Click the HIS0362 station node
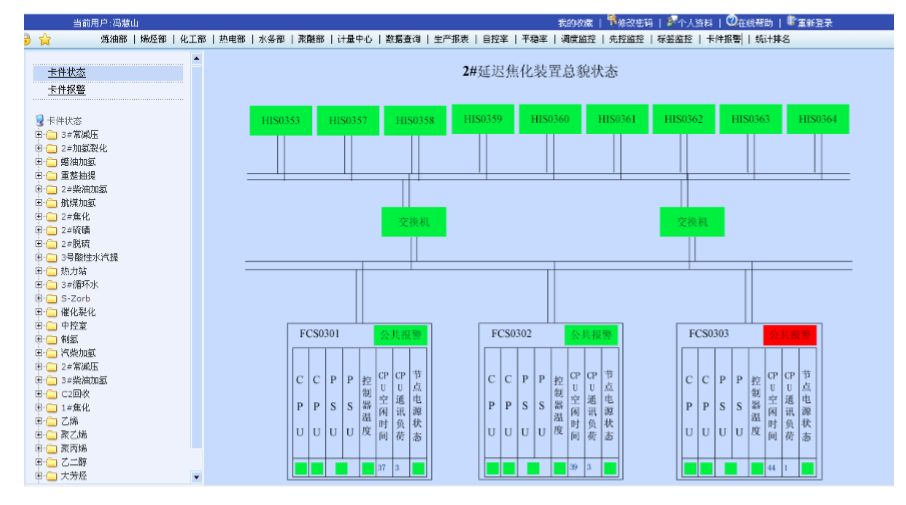The image size is (906, 505). 684,119
